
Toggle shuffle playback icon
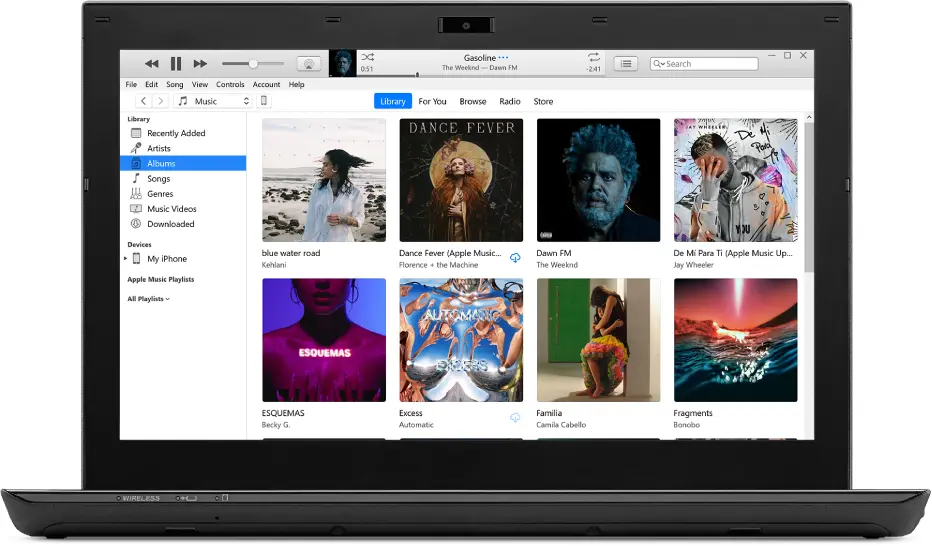[368, 57]
